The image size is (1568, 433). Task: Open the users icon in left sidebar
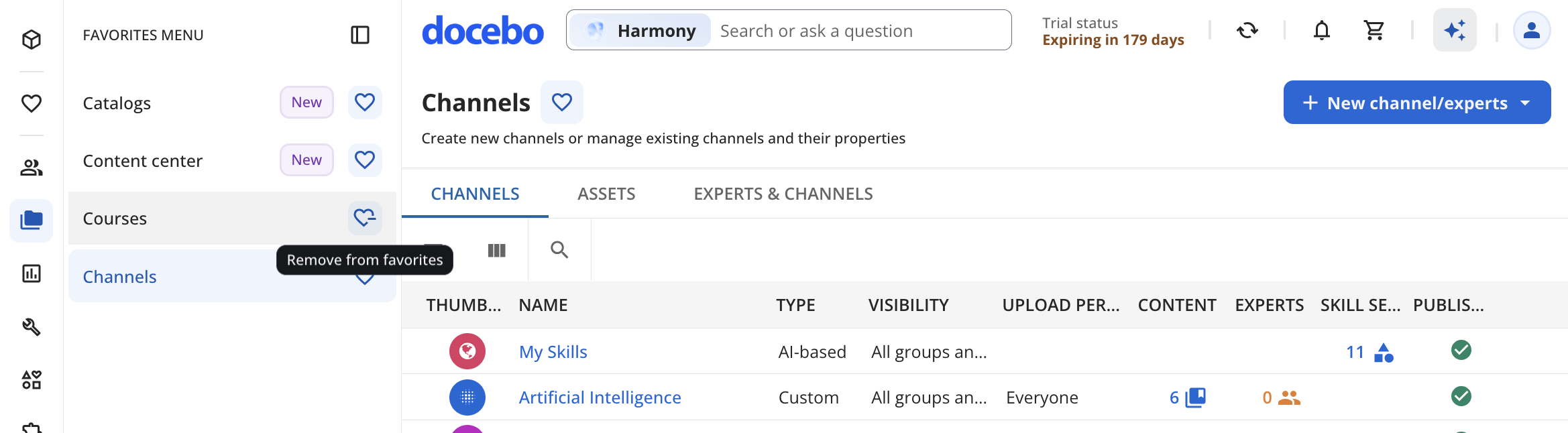32,168
